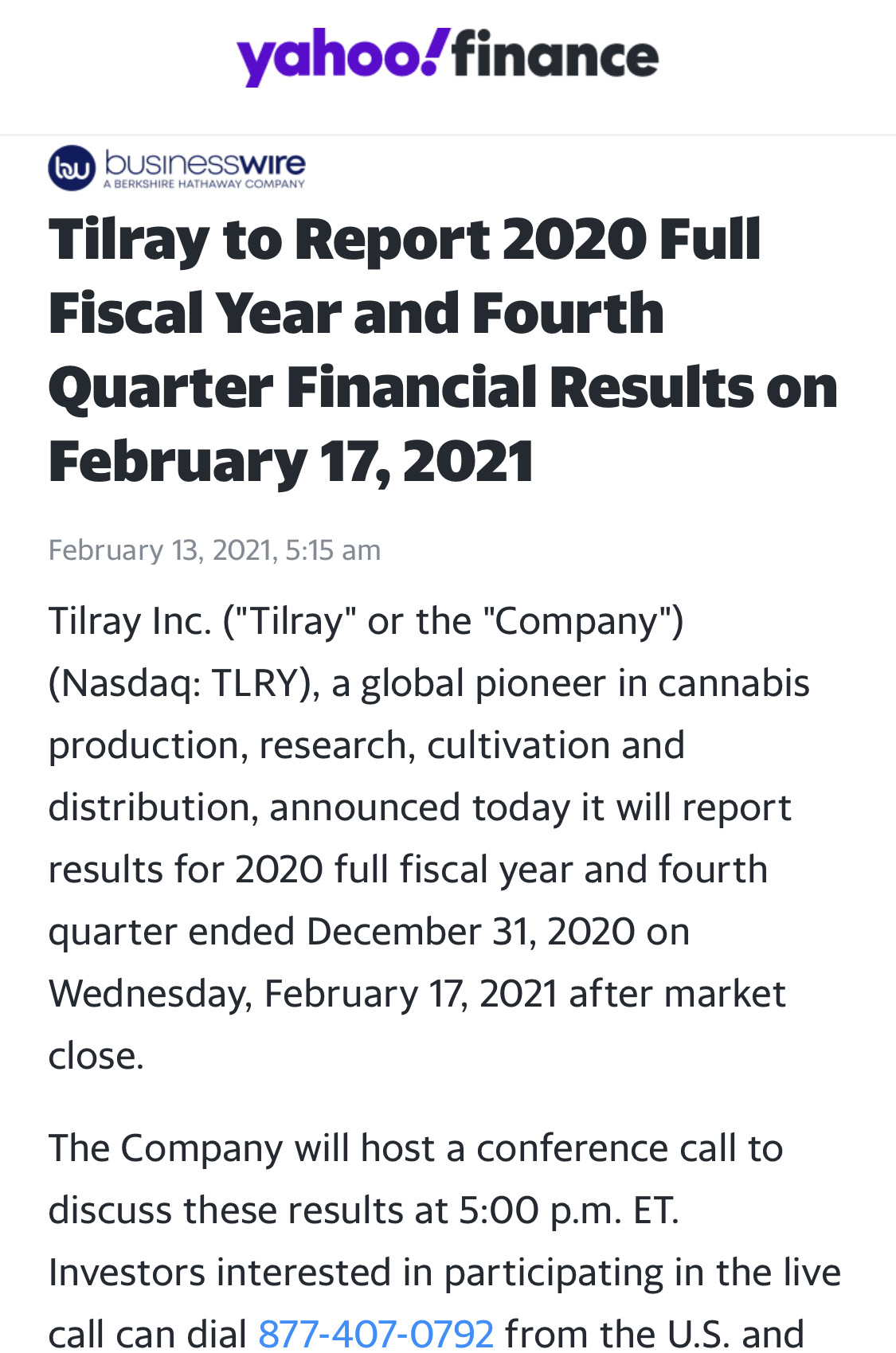Open the Yahoo Finance logo homepage link
The height and width of the screenshot is (1353, 896).
(448, 56)
